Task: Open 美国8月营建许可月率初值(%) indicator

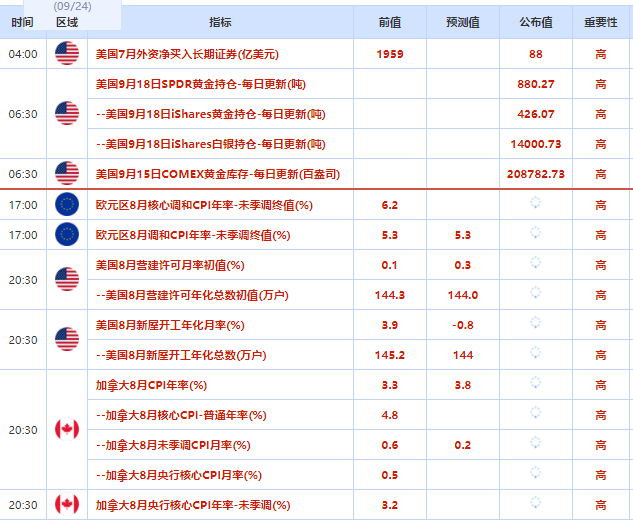Action: point(170,265)
